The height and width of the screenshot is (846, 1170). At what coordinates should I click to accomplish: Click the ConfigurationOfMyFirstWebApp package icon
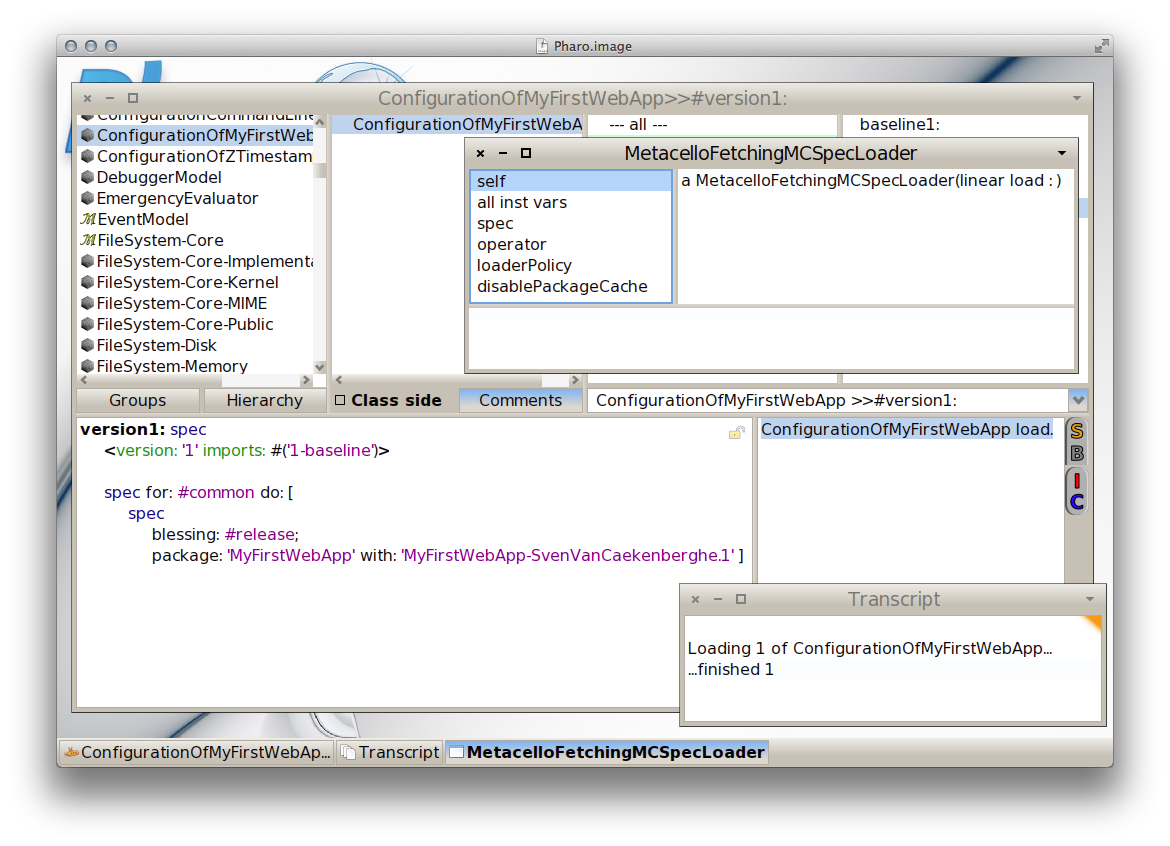point(88,135)
